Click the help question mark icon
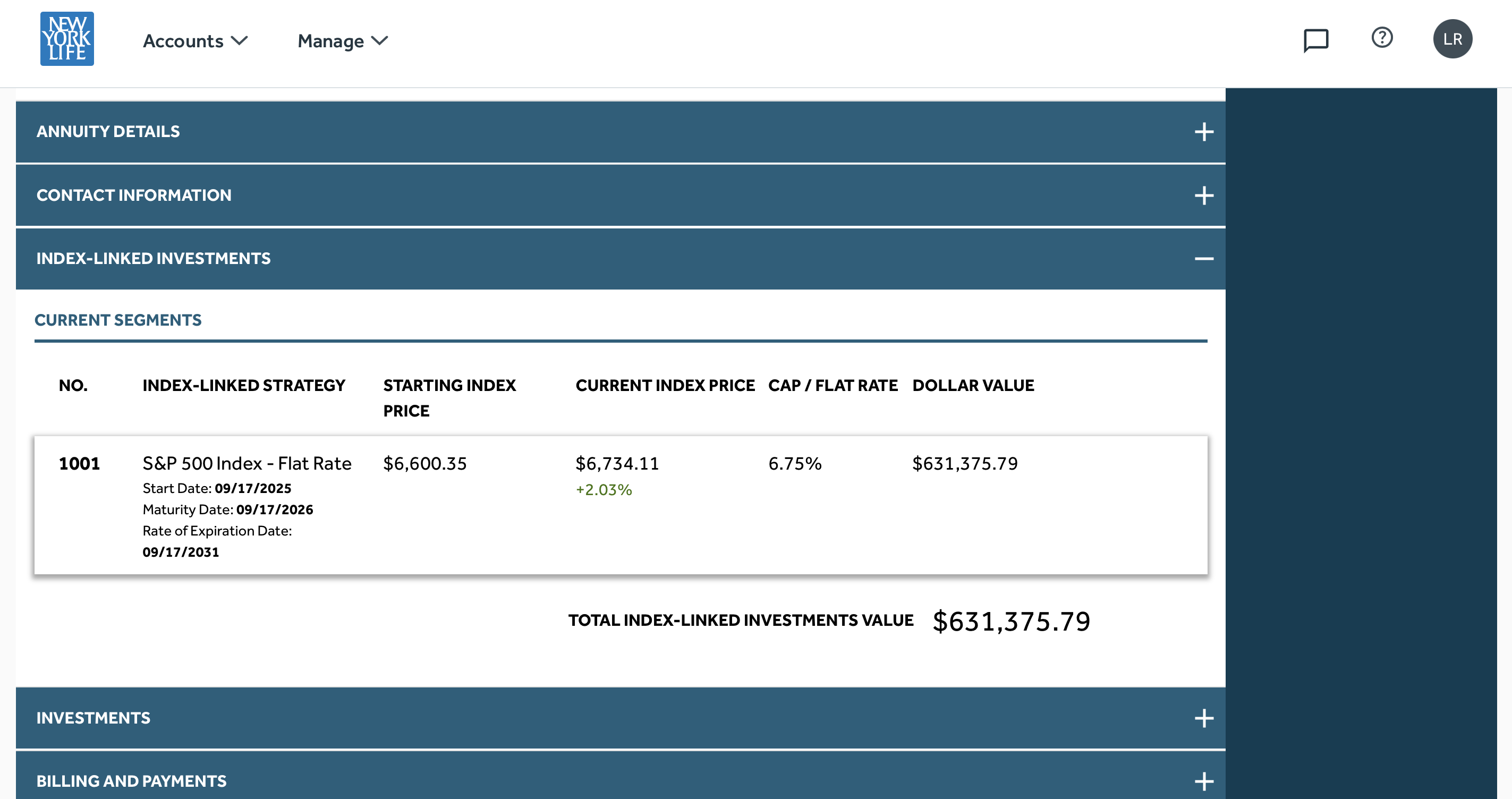The image size is (1512, 799). (x=1382, y=38)
